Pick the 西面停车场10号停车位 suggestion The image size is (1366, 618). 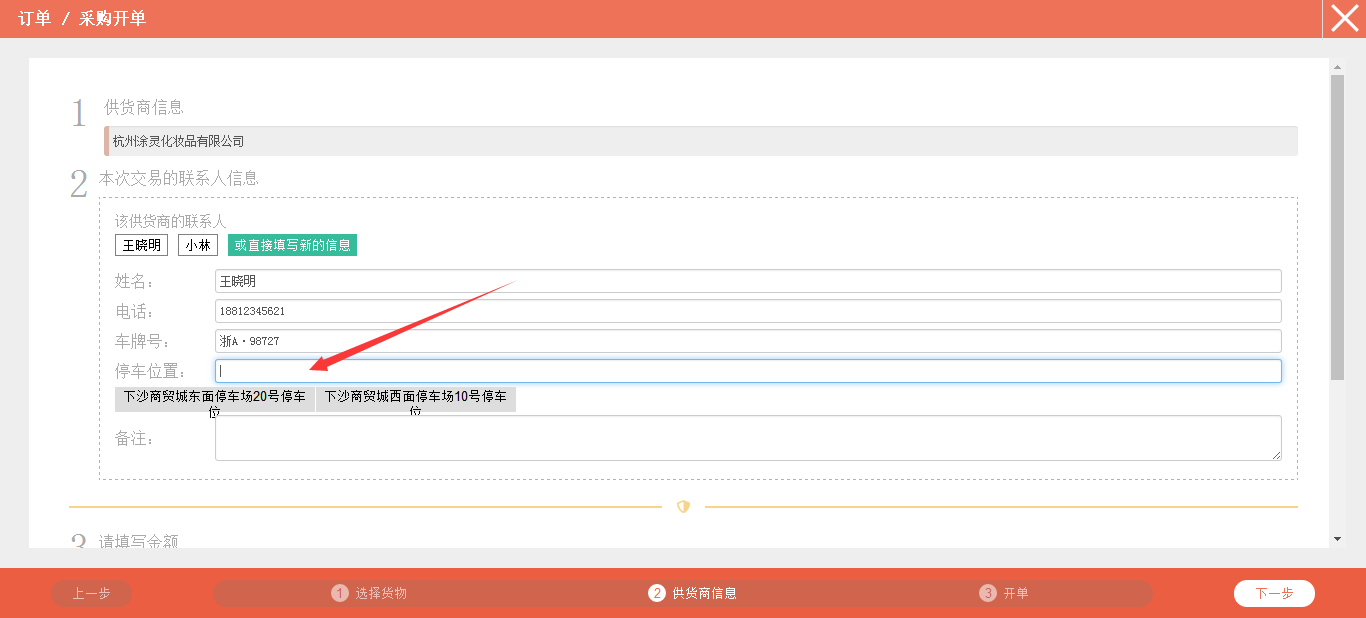pyautogui.click(x=416, y=399)
